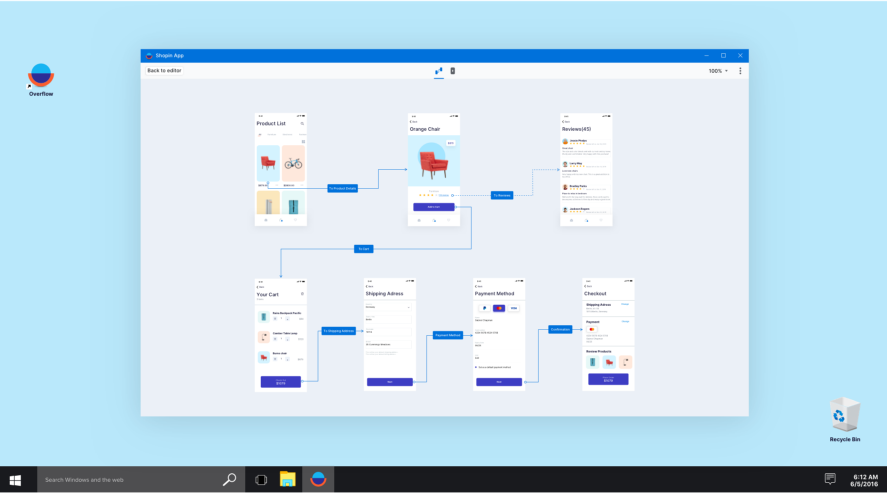Image resolution: width=887 pixels, height=493 pixels.
Task: Click Back to editor button
Action: point(164,71)
